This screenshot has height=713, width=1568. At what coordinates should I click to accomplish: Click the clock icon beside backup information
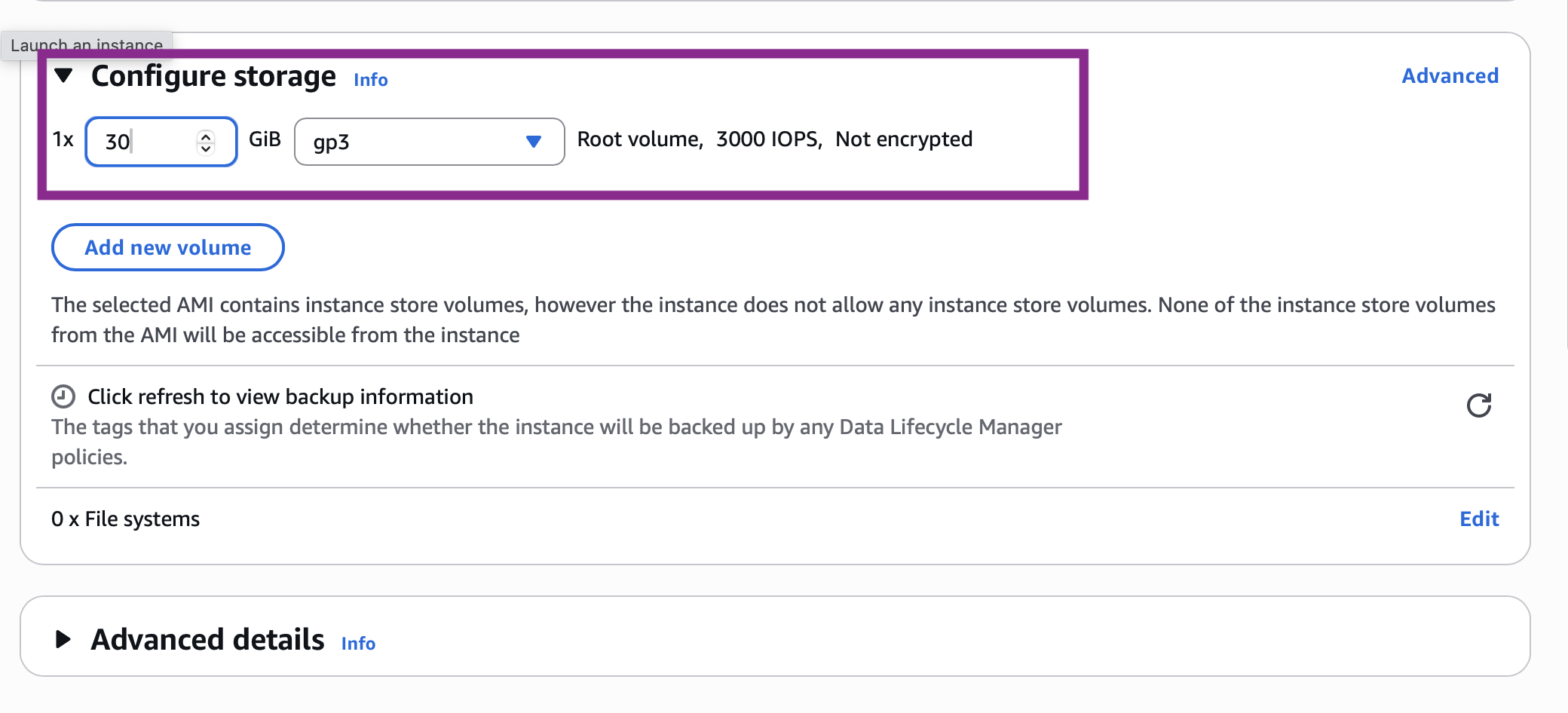pos(63,396)
